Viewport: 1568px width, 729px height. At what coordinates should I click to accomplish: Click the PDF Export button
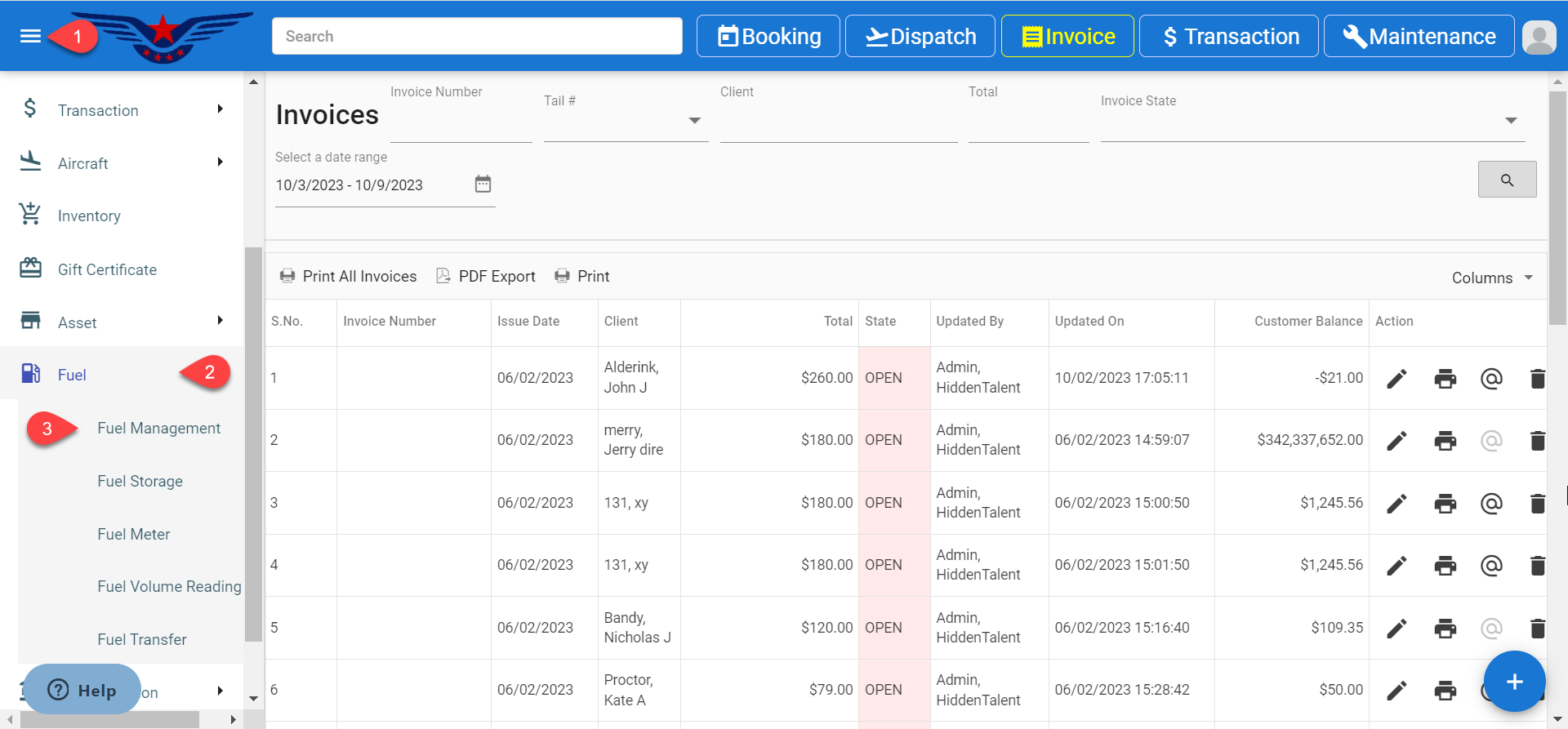click(486, 277)
